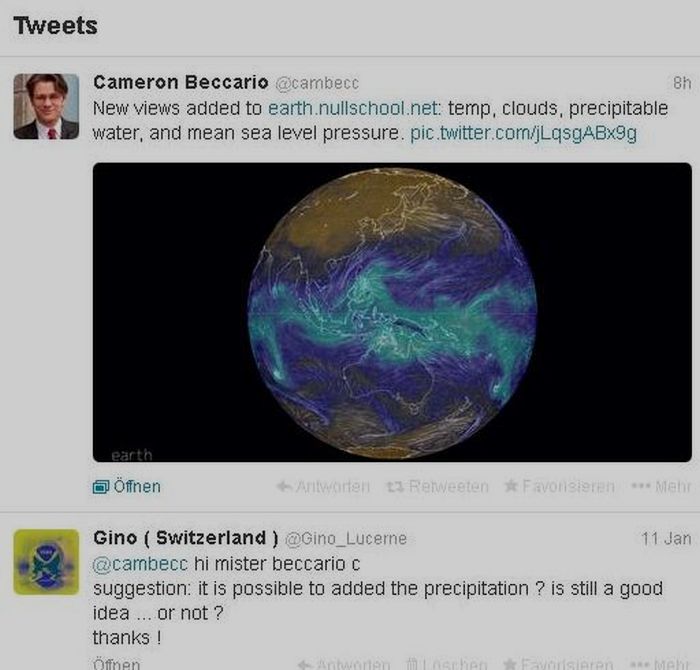Visit the earth.nullschool.net link
The height and width of the screenshot is (670, 700).
pyautogui.click(x=354, y=108)
